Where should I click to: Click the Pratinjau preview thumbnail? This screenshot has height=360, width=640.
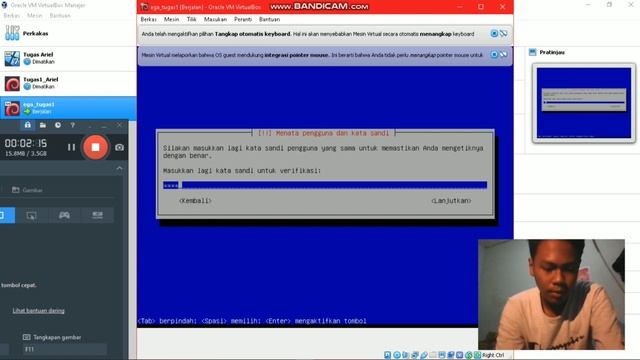584,102
